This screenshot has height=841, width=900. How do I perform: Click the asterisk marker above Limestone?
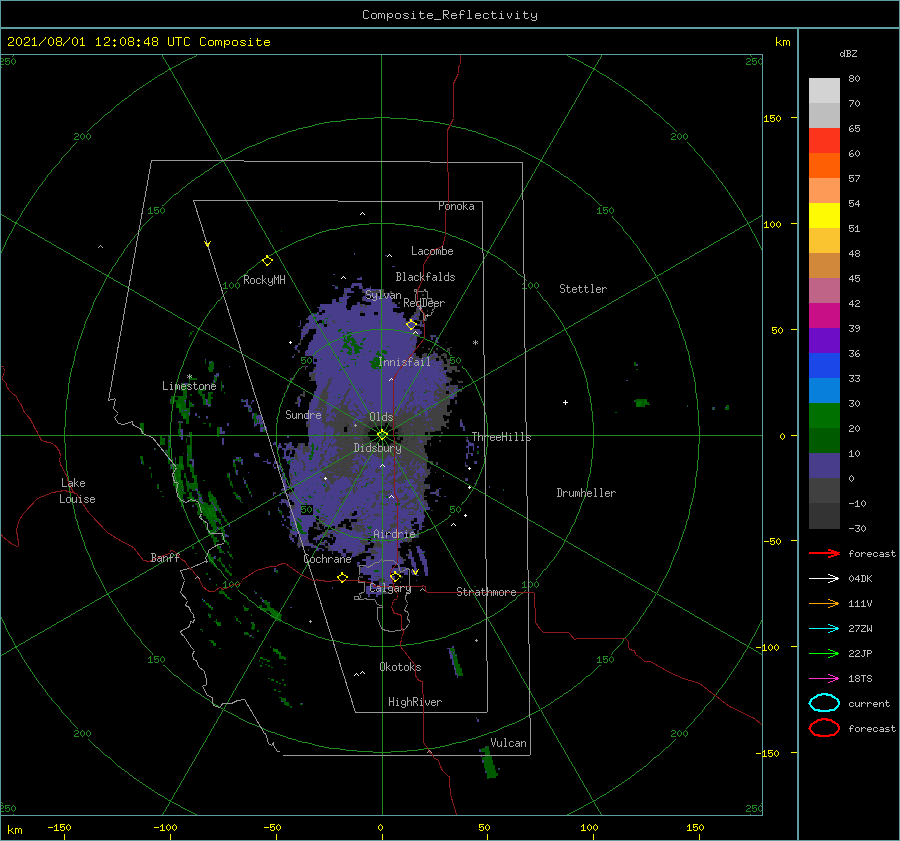click(x=189, y=377)
